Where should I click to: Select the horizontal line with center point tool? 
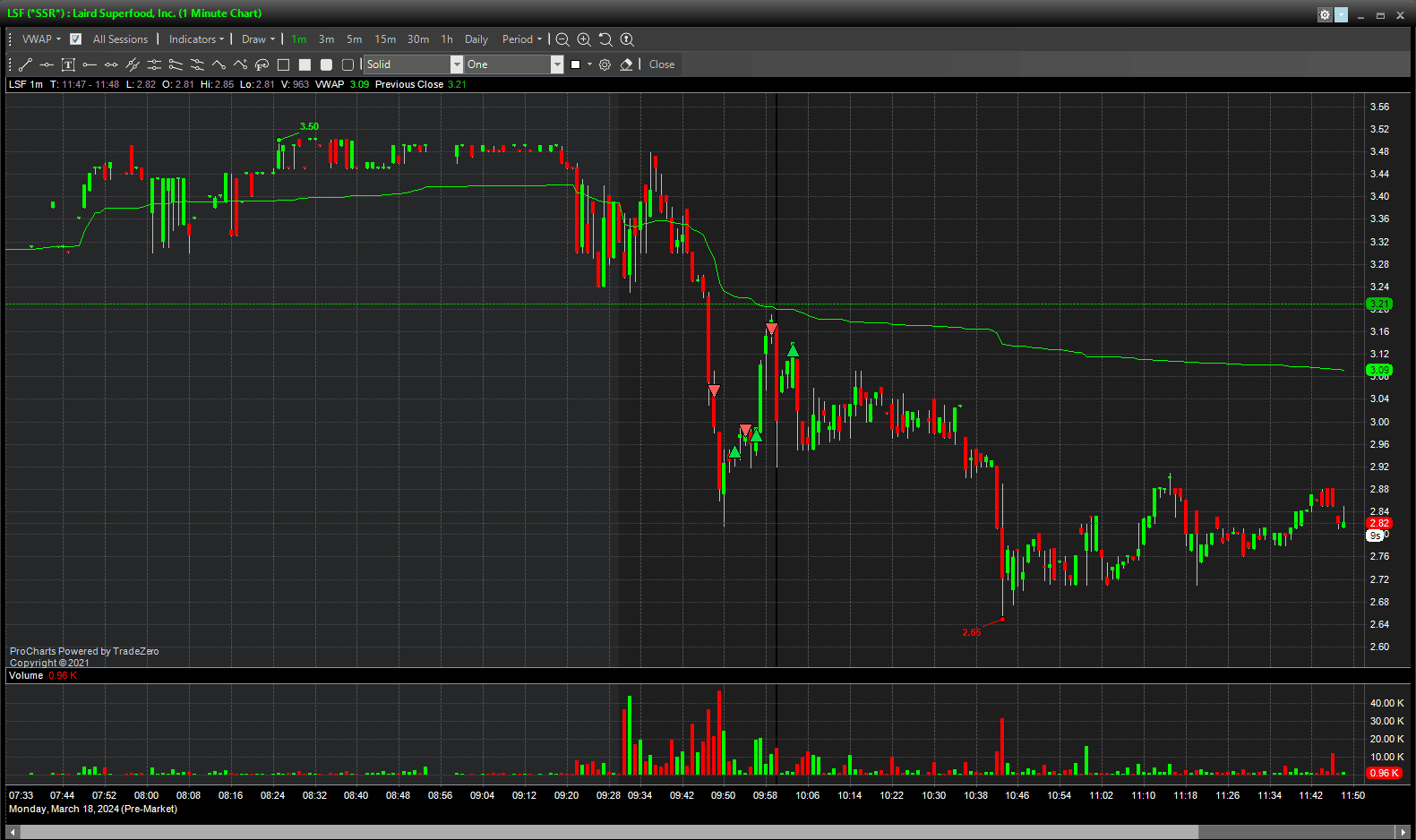(47, 64)
